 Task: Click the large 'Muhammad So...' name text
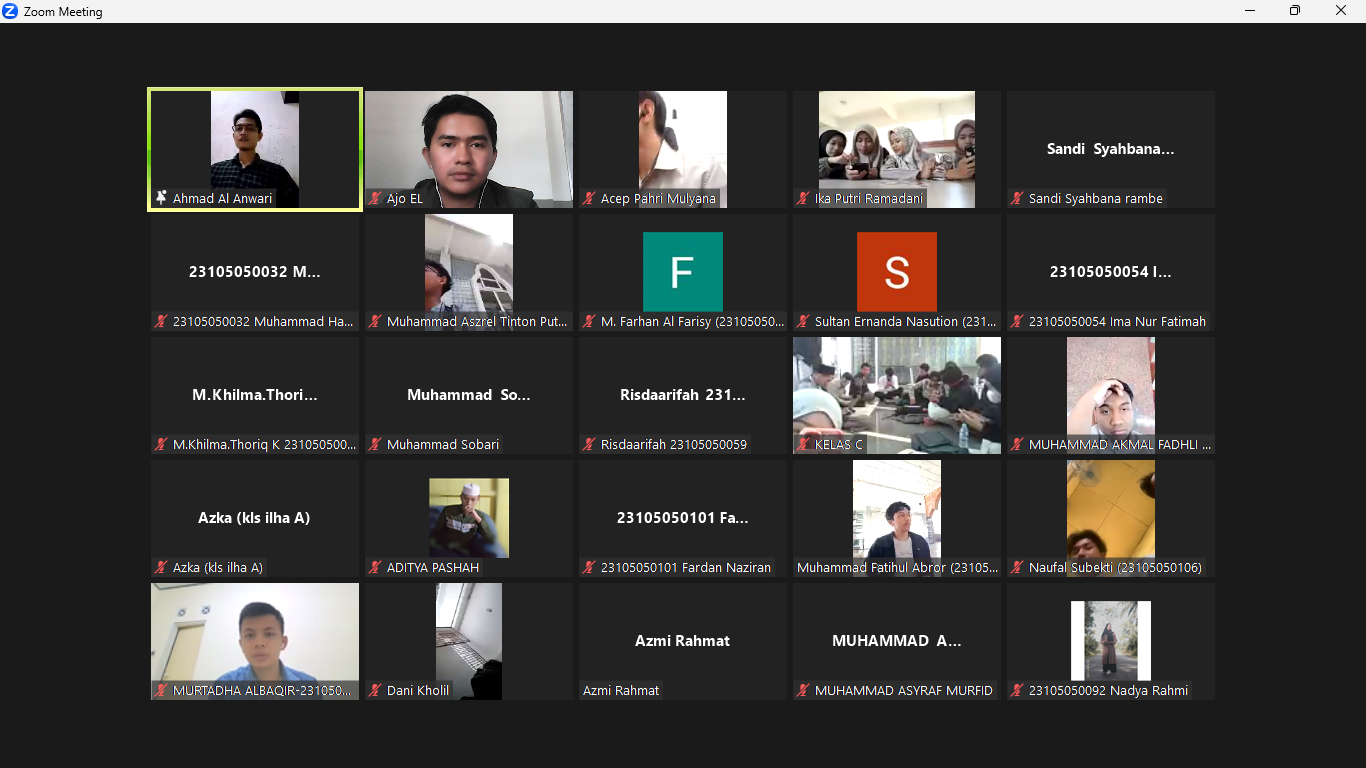(469, 395)
